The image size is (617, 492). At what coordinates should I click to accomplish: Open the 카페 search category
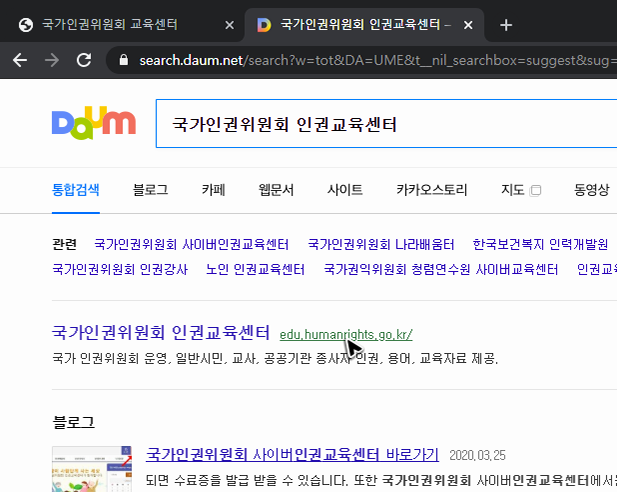213,190
